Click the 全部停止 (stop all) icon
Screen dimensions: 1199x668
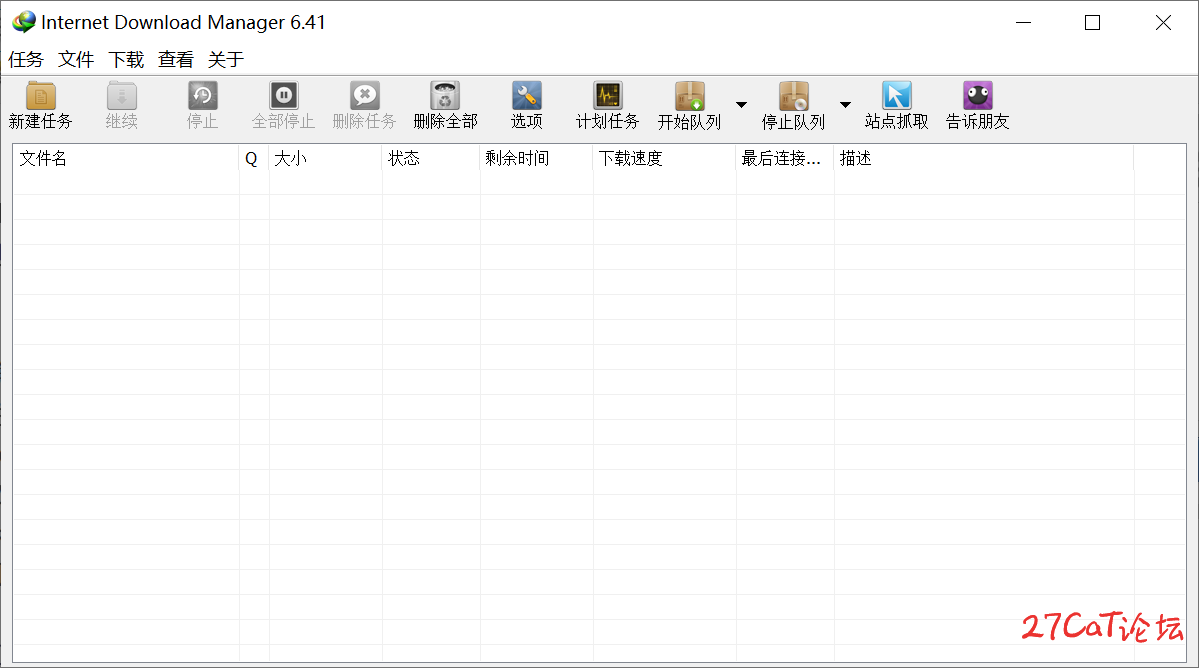pyautogui.click(x=284, y=96)
